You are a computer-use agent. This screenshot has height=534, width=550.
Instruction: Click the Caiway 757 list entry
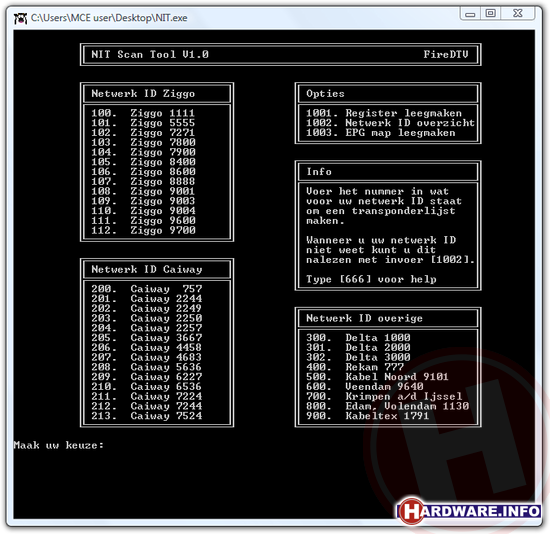coord(146,289)
